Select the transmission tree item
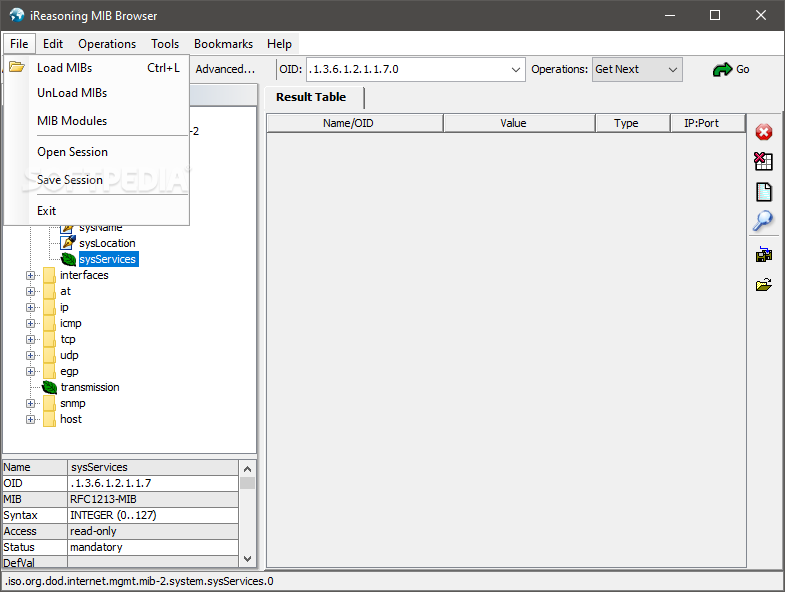 click(90, 387)
